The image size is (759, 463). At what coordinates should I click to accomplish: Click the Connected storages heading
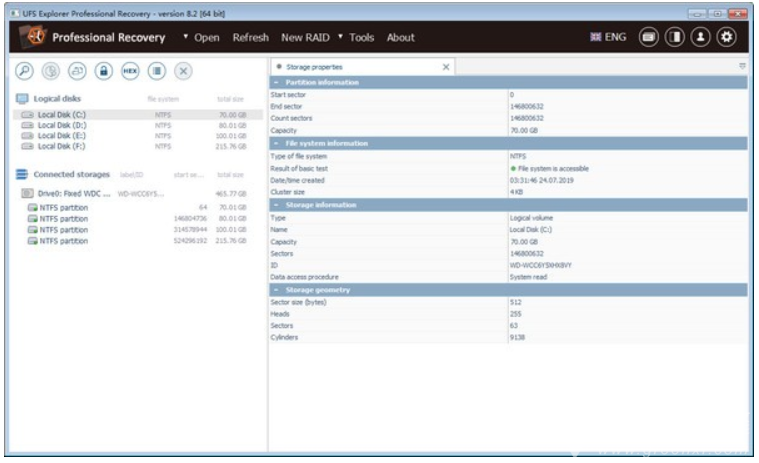coord(72,174)
